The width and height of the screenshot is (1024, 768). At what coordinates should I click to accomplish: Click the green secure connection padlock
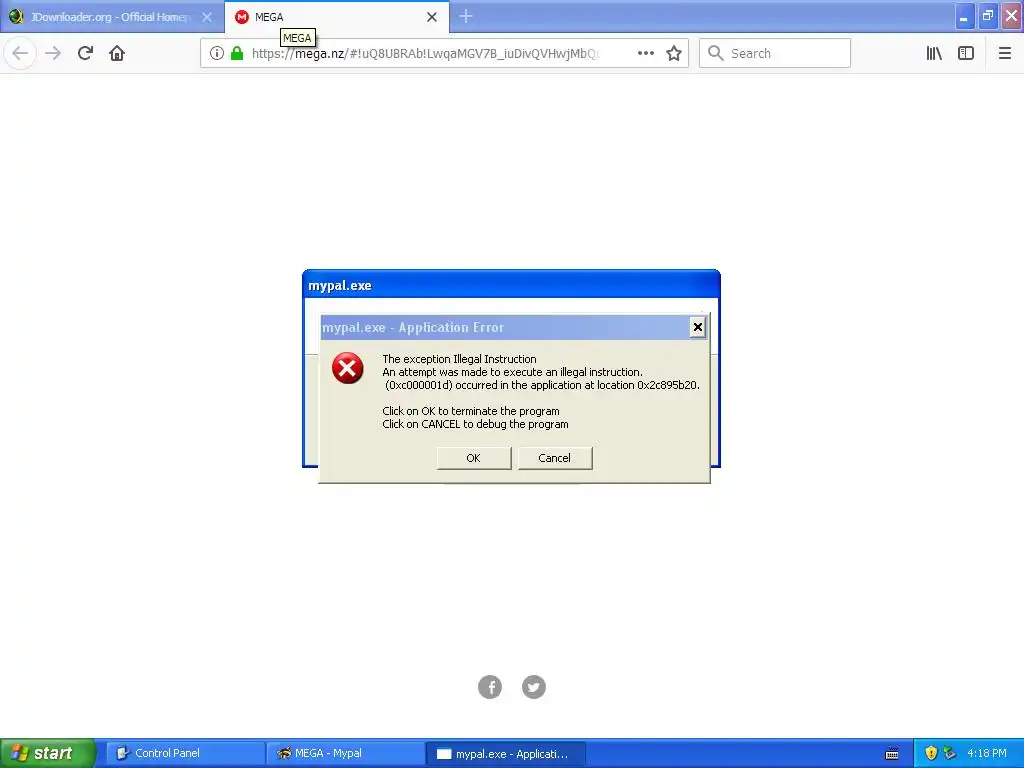237,54
